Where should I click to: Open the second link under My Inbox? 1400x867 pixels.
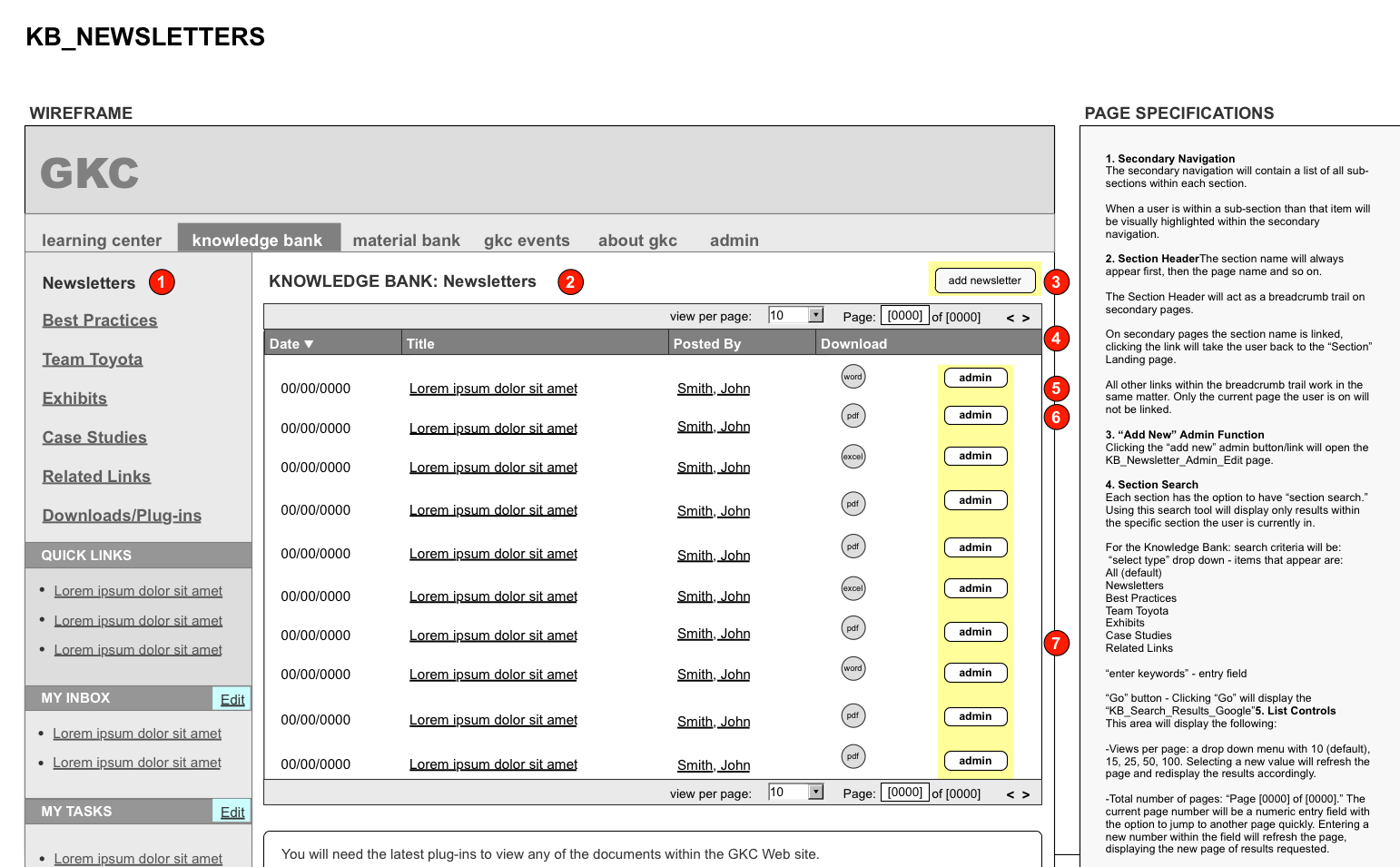137,763
